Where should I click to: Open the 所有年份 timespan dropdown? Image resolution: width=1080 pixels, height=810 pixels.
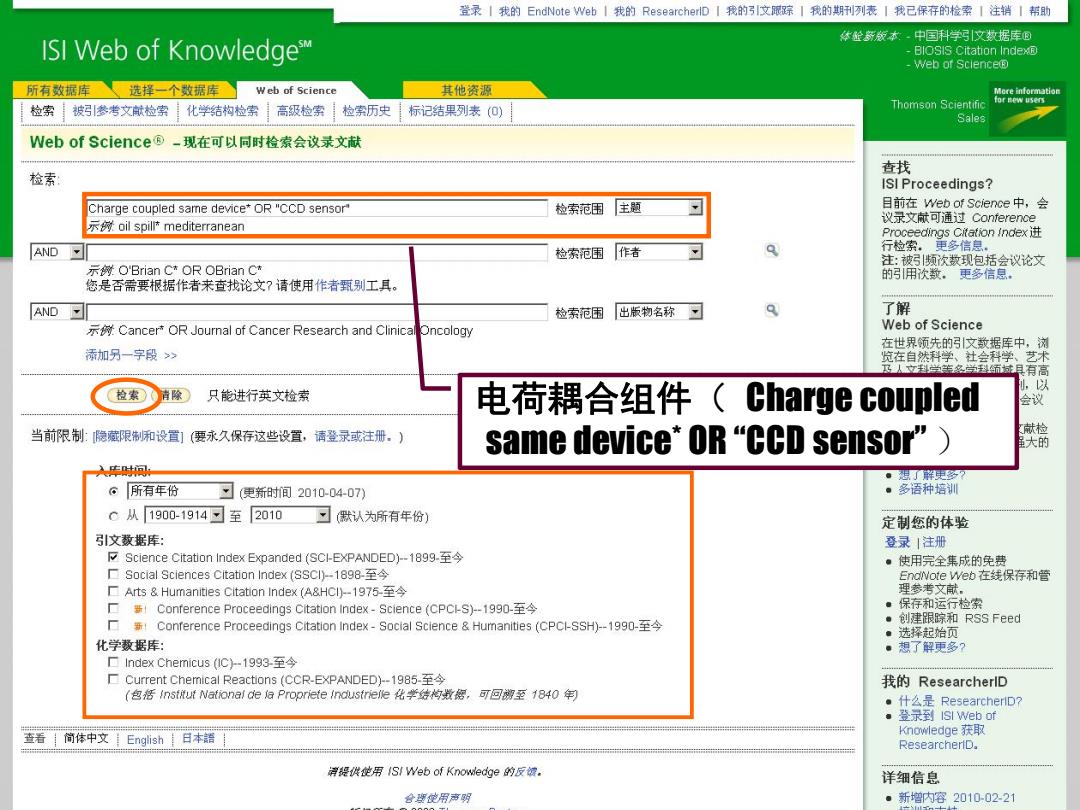(x=180, y=491)
